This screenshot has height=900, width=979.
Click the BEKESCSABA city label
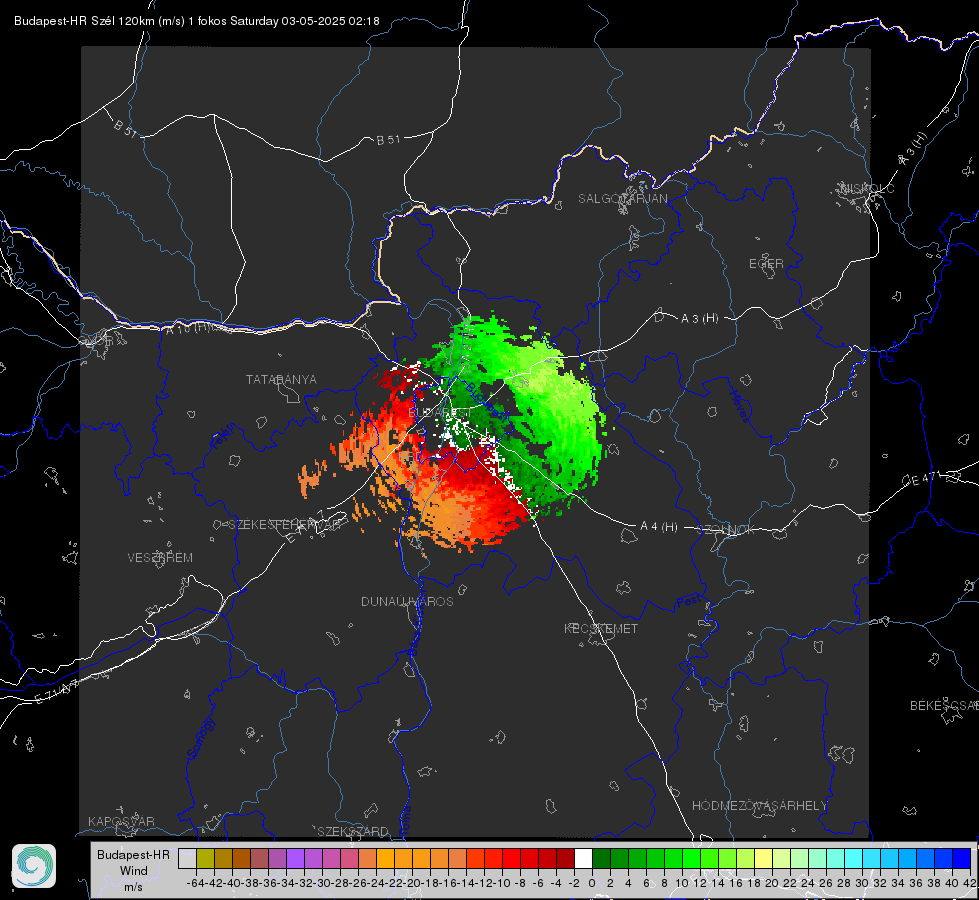point(944,705)
